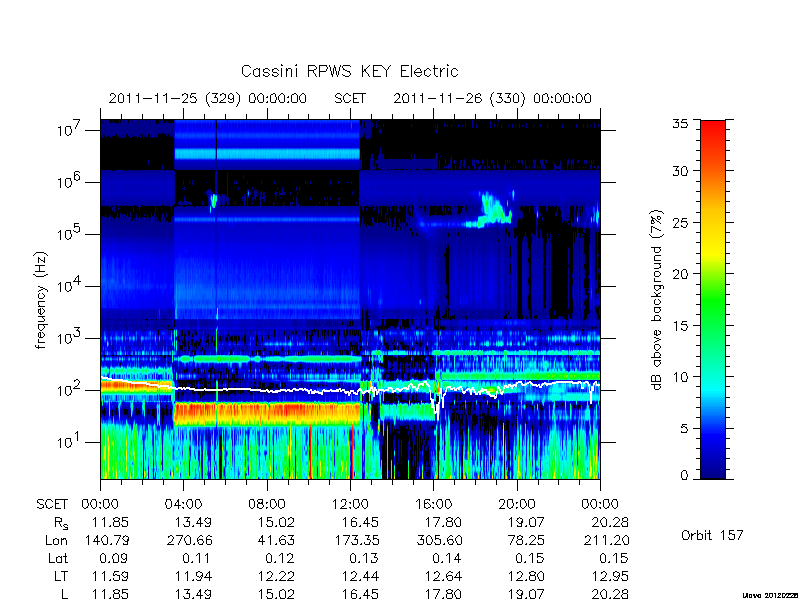Screen dimensions: 800x600
Task: Click the frequency (Hz) axis label
Action: (x=41, y=300)
